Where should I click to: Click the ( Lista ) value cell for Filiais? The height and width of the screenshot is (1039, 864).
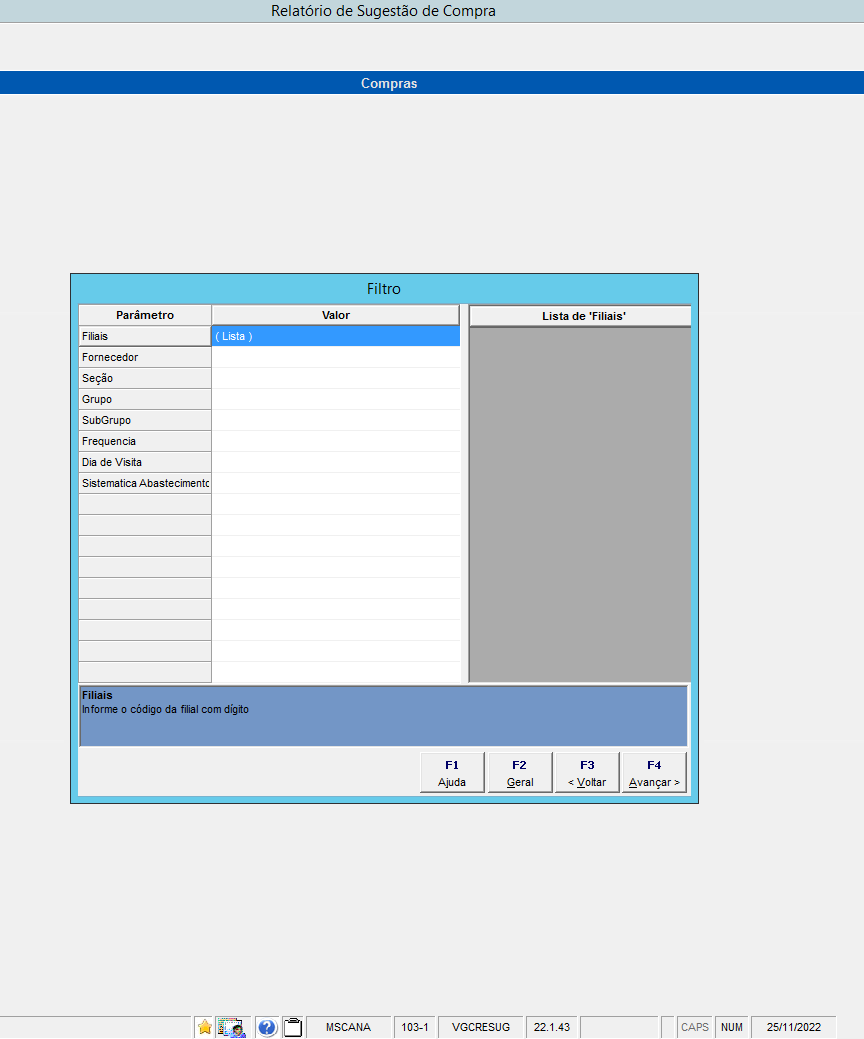336,336
